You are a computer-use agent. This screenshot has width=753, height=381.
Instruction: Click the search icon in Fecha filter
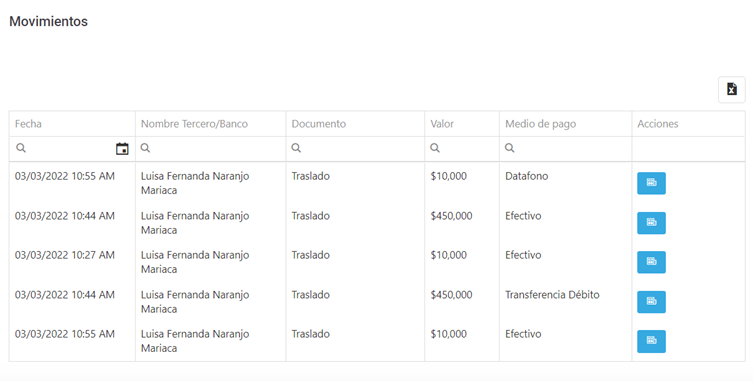point(21,148)
